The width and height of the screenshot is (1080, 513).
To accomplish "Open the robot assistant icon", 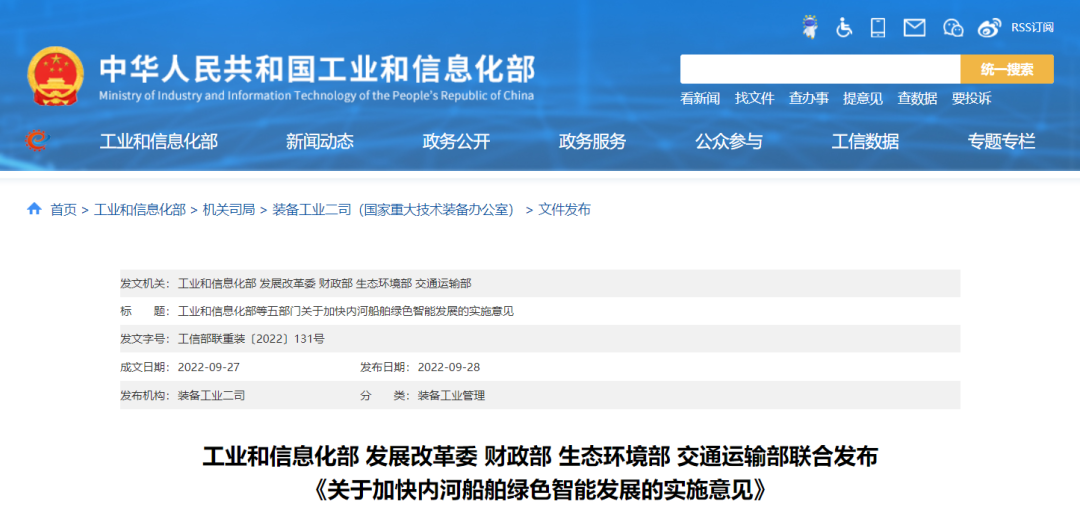I will 811,27.
